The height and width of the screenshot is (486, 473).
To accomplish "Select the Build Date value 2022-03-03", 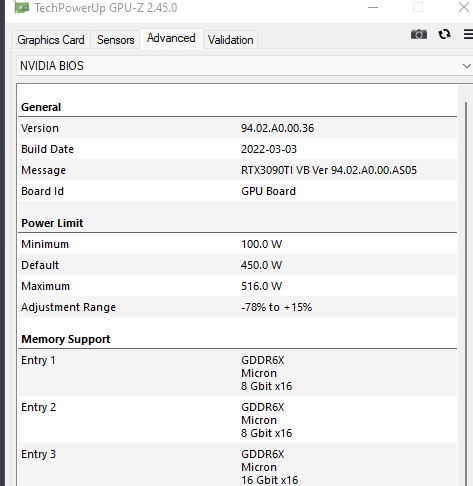I will [x=269, y=149].
